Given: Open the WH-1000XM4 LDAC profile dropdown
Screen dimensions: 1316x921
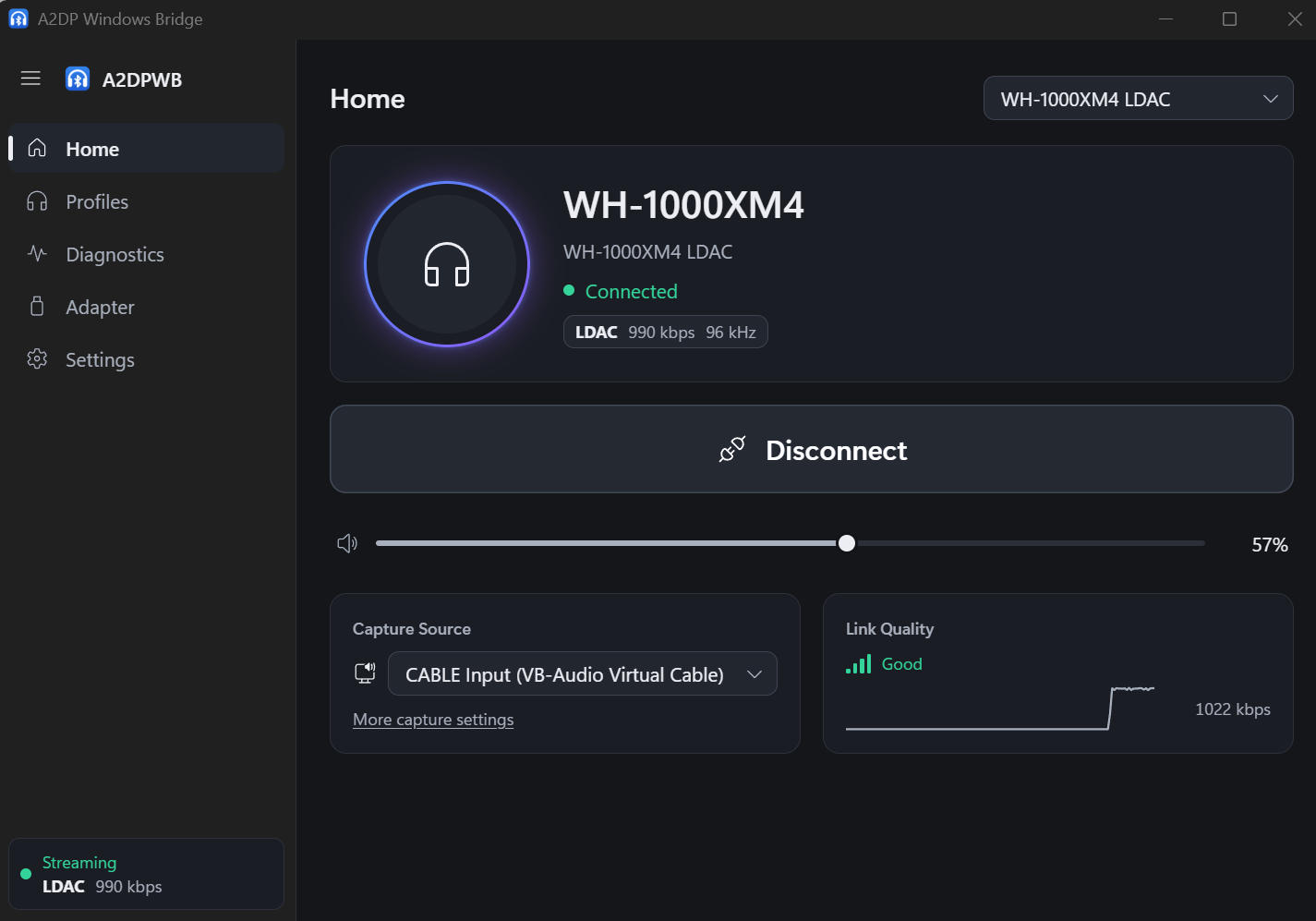Looking at the screenshot, I should [x=1138, y=98].
